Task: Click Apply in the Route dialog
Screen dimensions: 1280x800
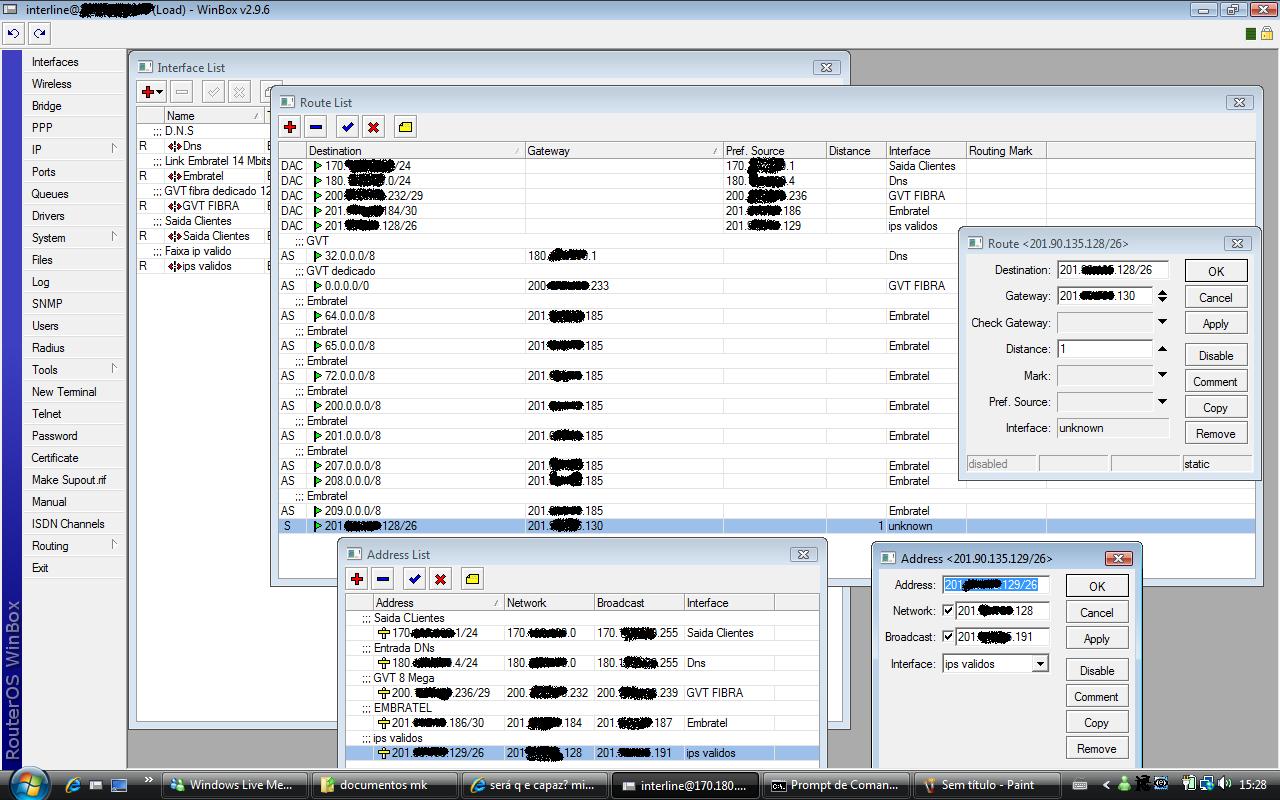Action: pos(1216,324)
